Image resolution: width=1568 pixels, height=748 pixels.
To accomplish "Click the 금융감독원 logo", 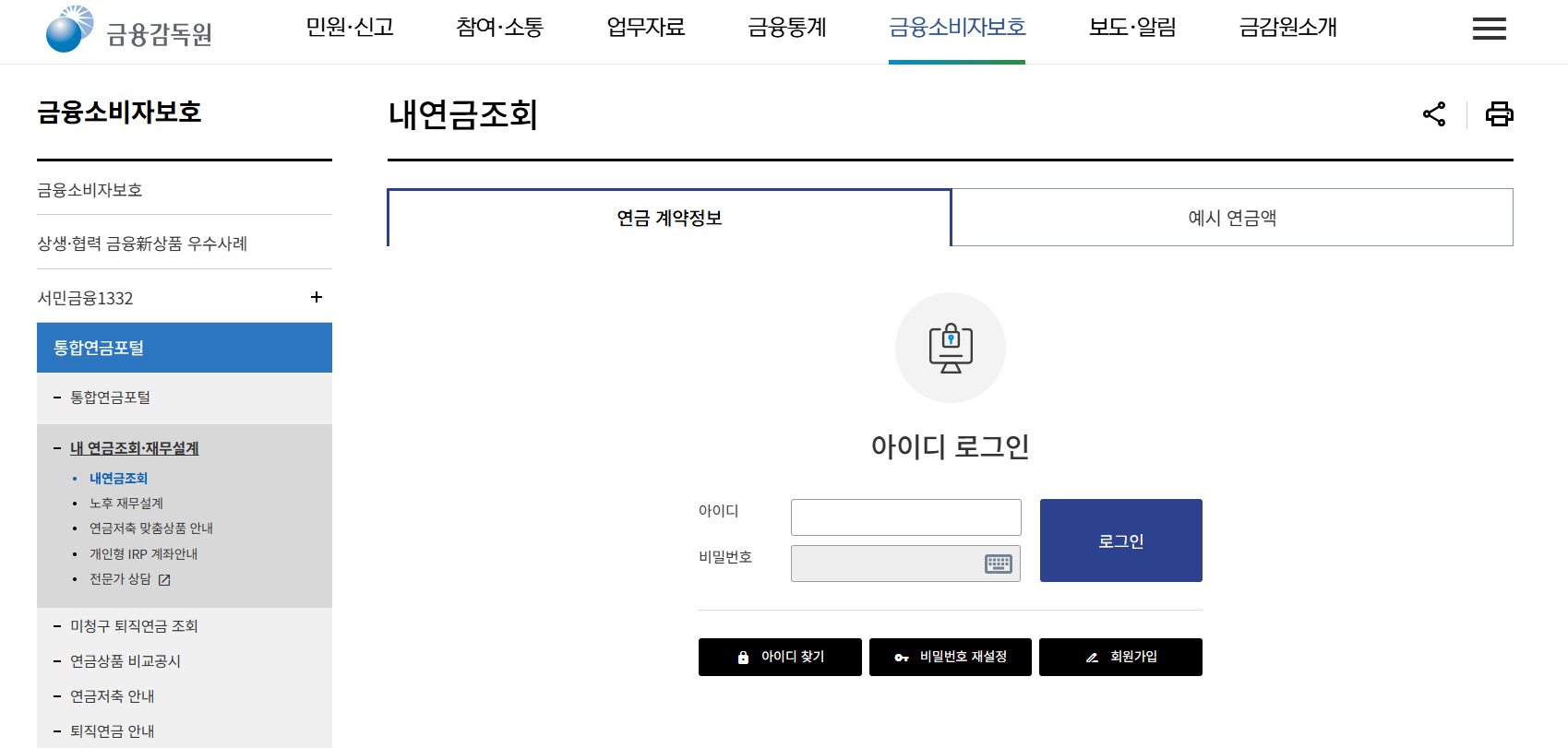I will 129,30.
